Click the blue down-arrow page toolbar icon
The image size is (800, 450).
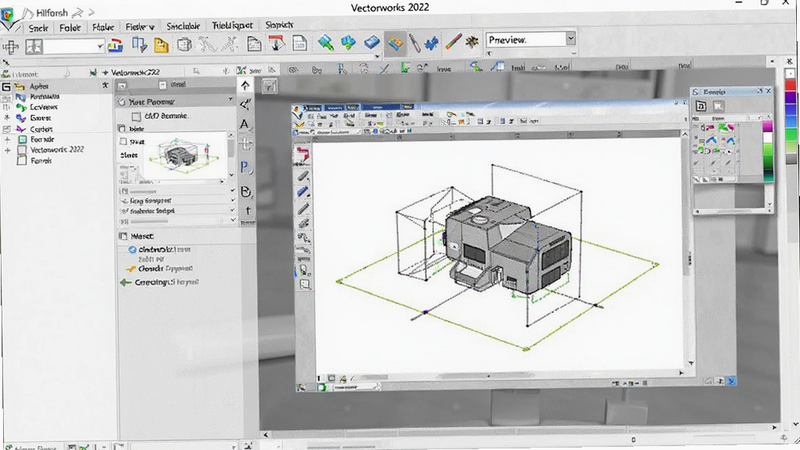tap(139, 45)
